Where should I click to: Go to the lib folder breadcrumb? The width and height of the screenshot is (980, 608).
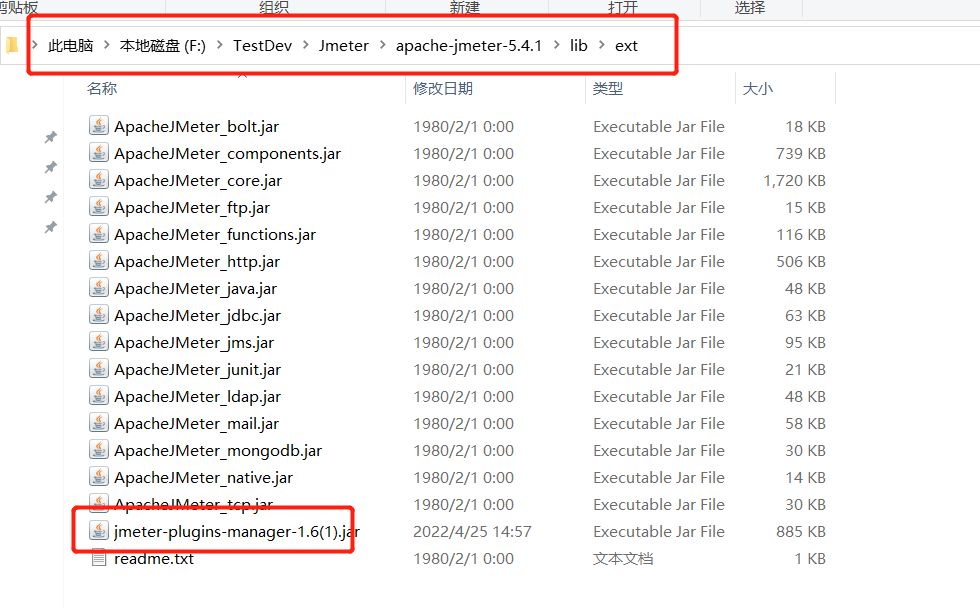click(x=579, y=46)
